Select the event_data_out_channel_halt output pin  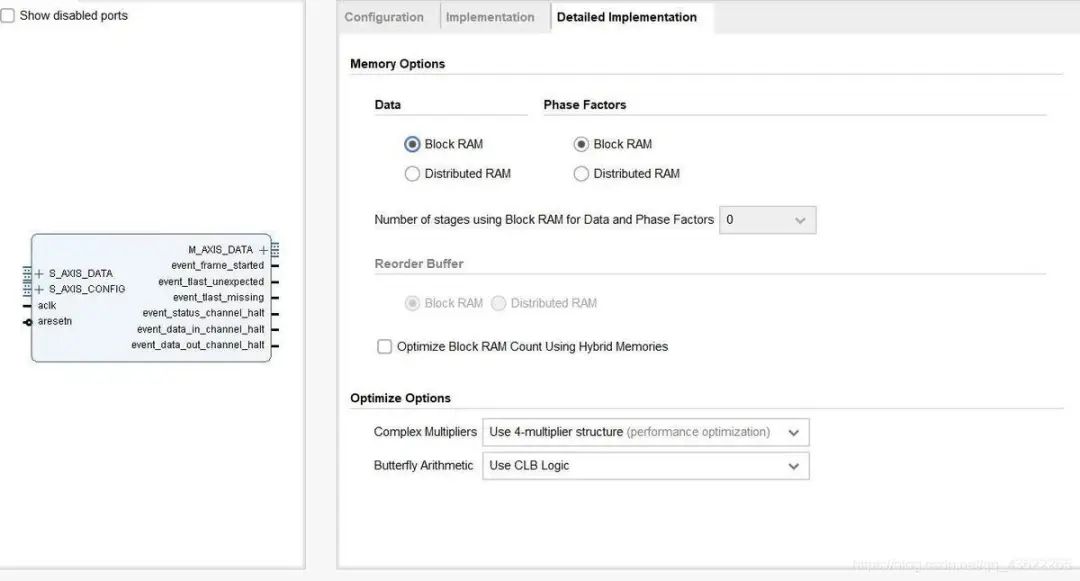click(x=274, y=345)
